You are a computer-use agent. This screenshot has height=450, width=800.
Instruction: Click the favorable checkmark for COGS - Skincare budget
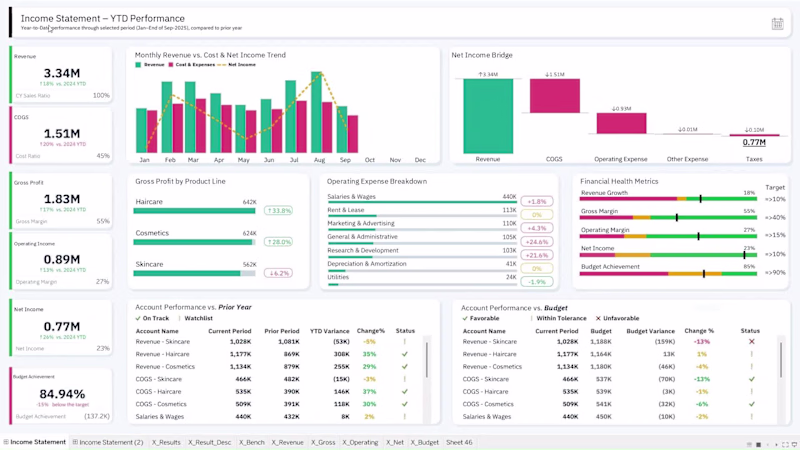click(x=752, y=379)
